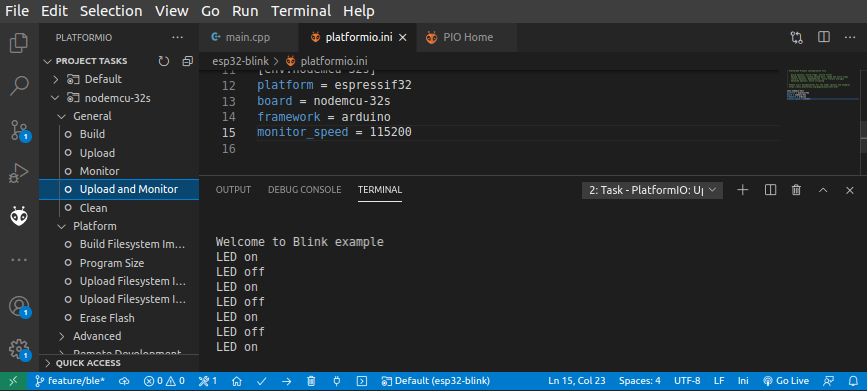Toggle notifications bell in status bar
This screenshot has height=391, width=867.
coord(853,380)
